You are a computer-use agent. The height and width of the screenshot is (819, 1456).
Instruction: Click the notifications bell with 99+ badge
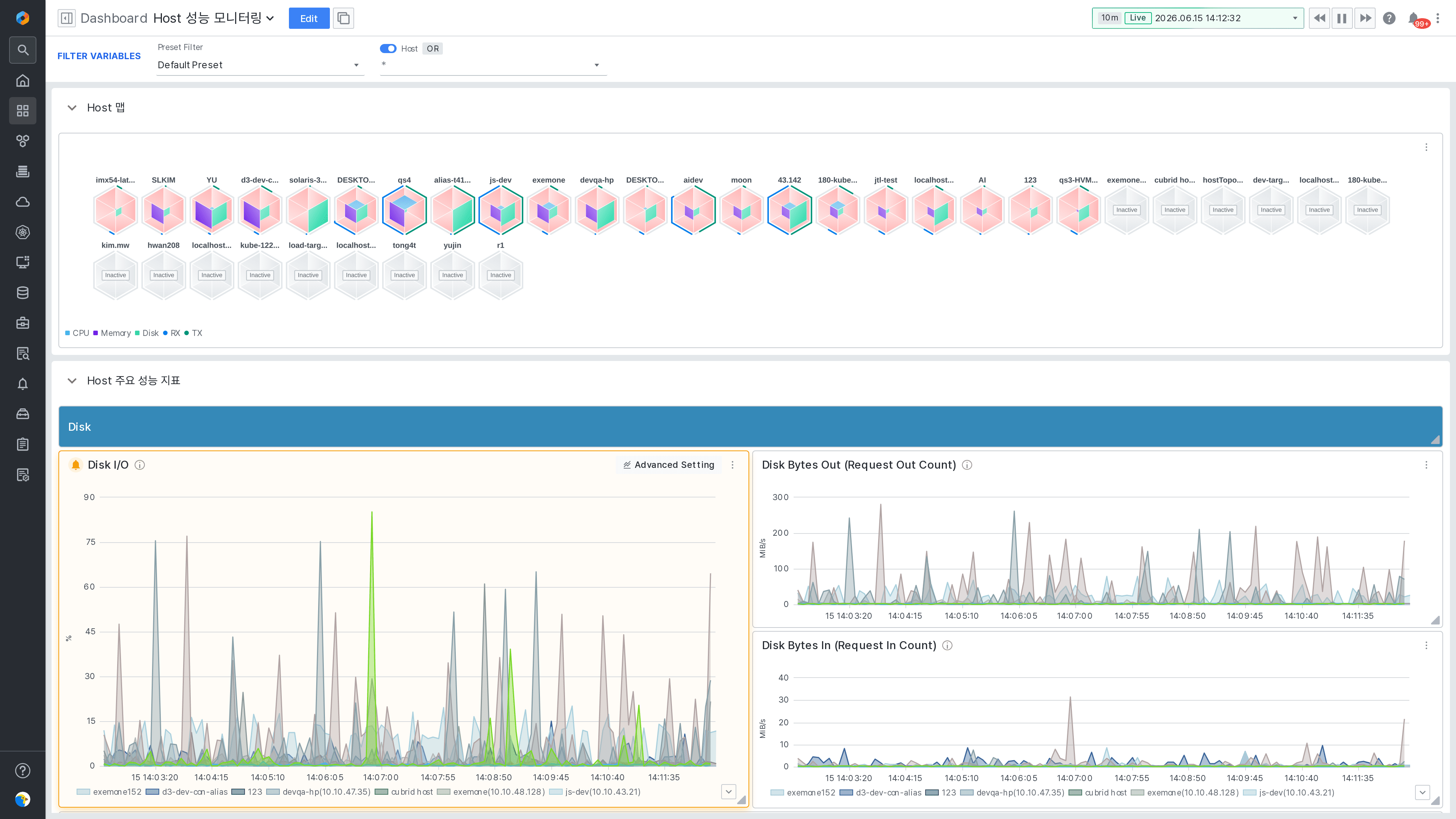pos(1414,19)
